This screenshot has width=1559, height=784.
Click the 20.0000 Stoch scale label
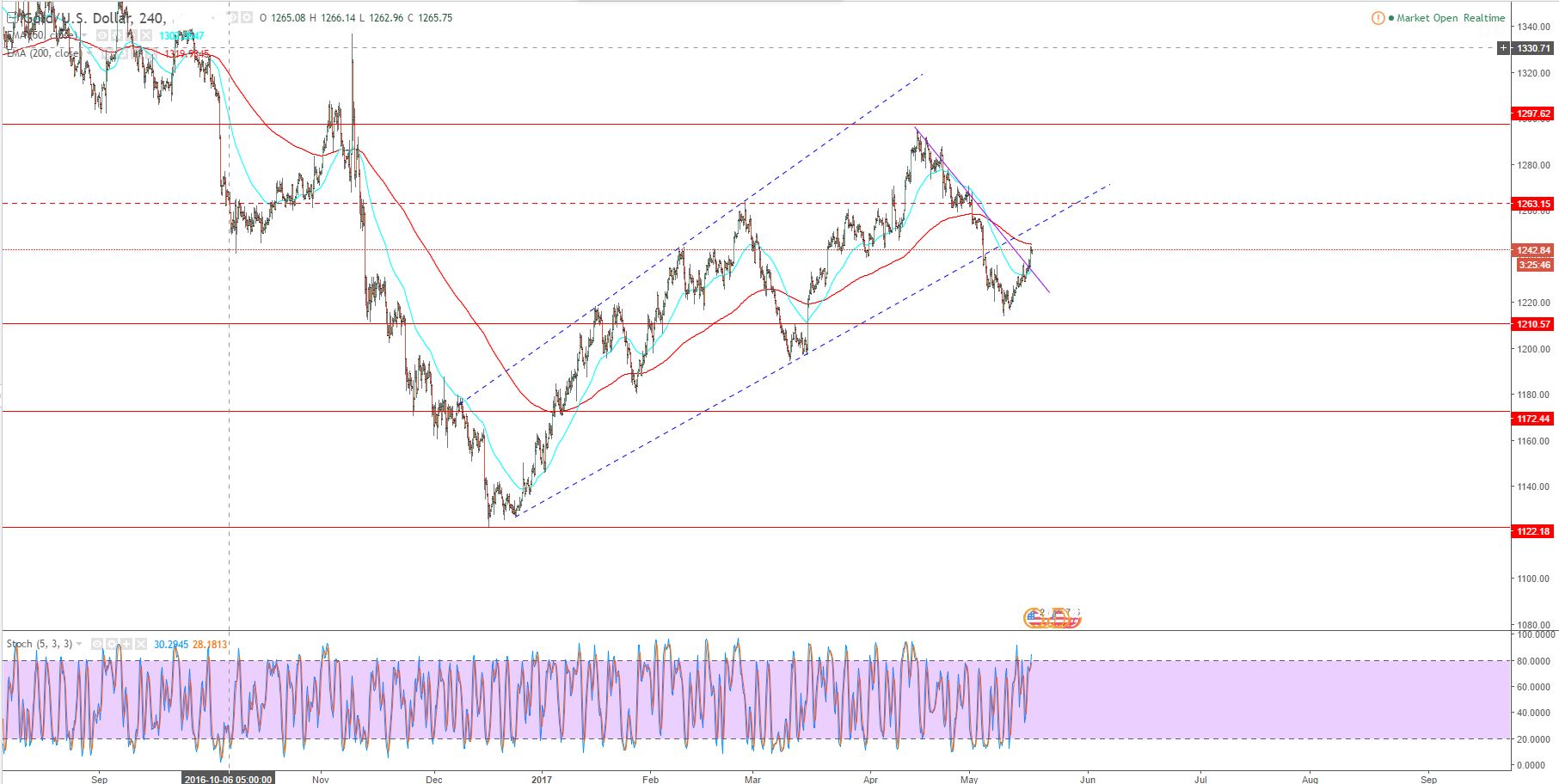(x=1534, y=739)
